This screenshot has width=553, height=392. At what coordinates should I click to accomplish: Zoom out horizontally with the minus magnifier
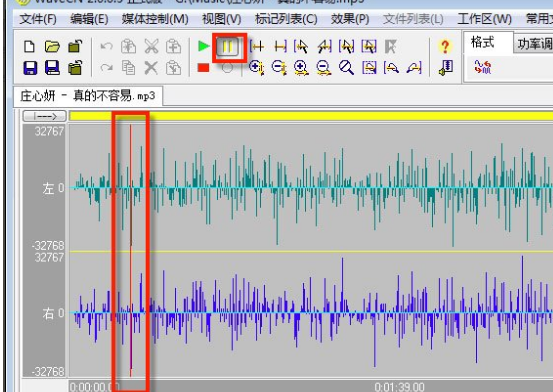tap(324, 67)
